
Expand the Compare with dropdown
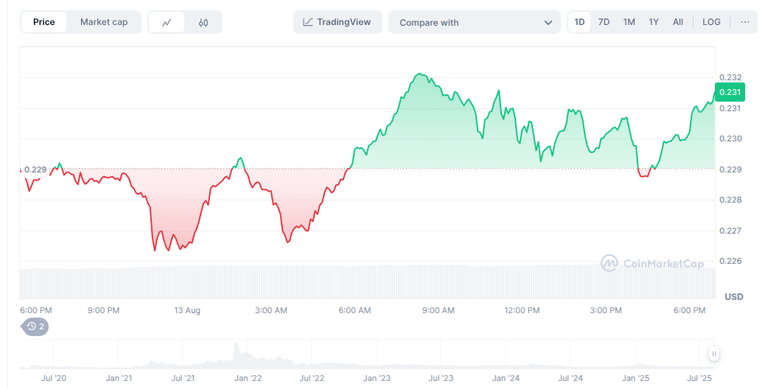click(474, 23)
